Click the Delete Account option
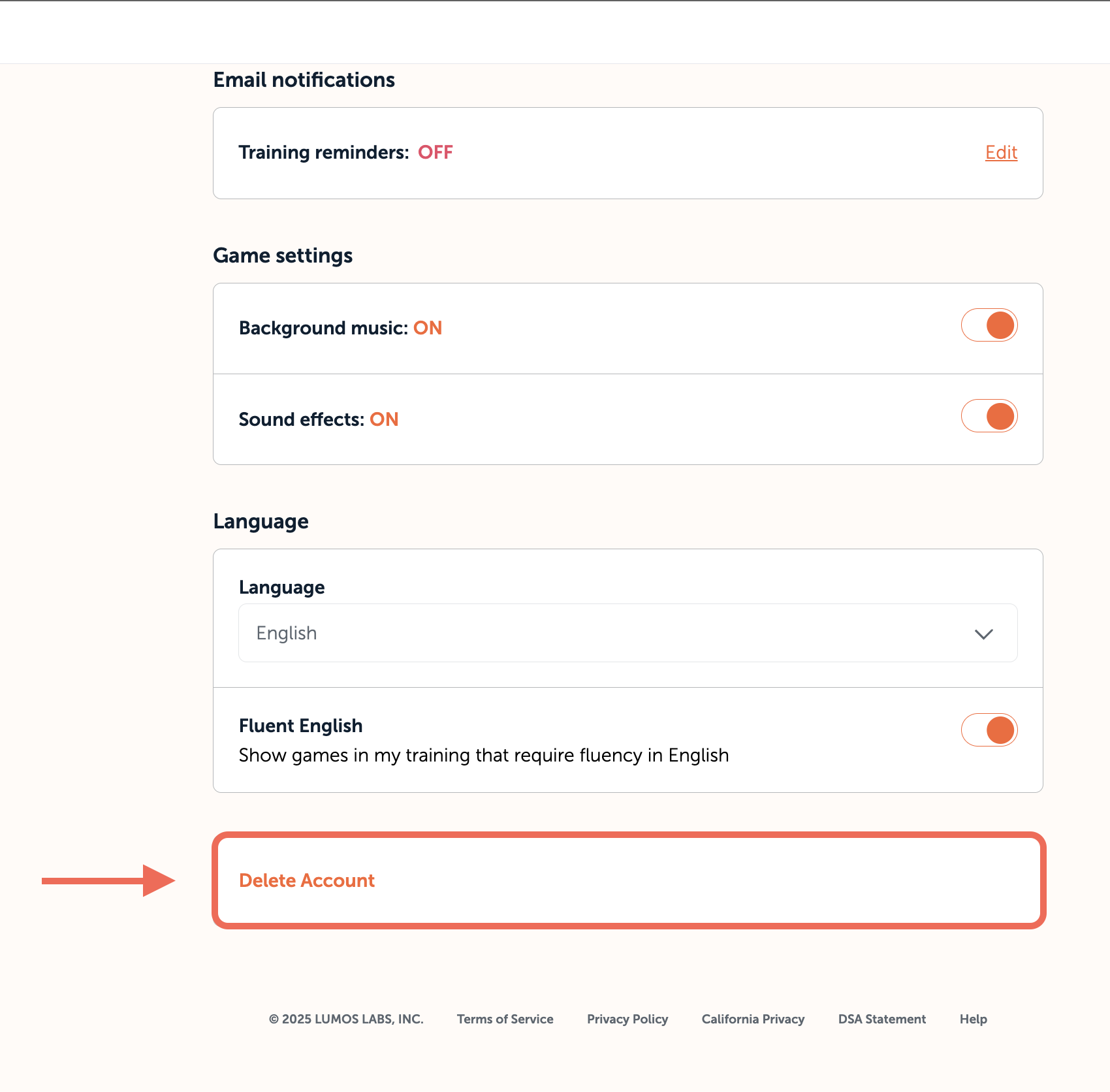 [x=307, y=880]
